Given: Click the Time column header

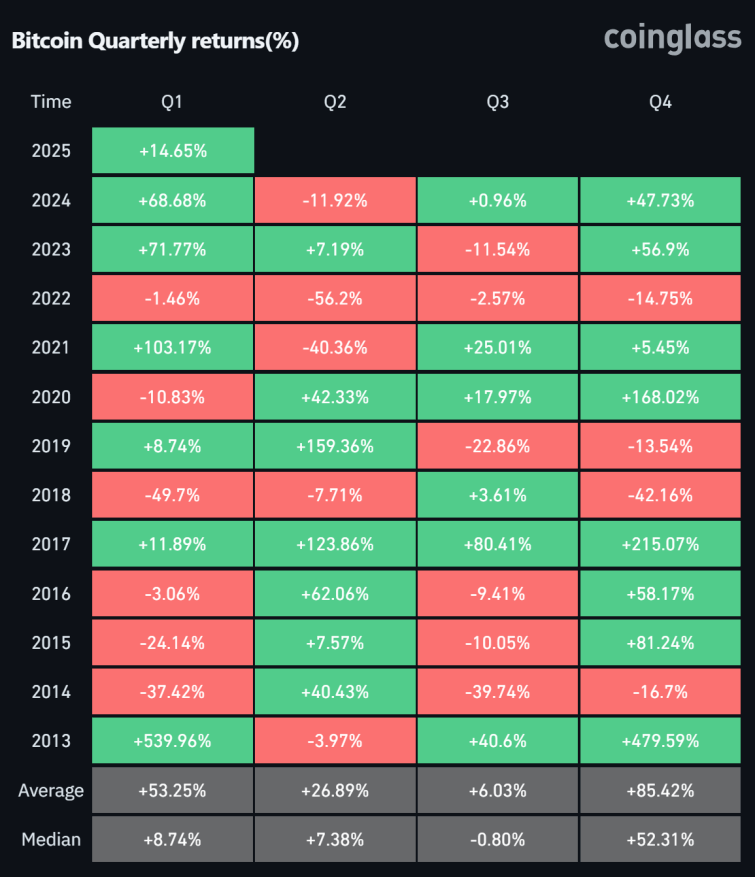Looking at the screenshot, I should [x=51, y=101].
